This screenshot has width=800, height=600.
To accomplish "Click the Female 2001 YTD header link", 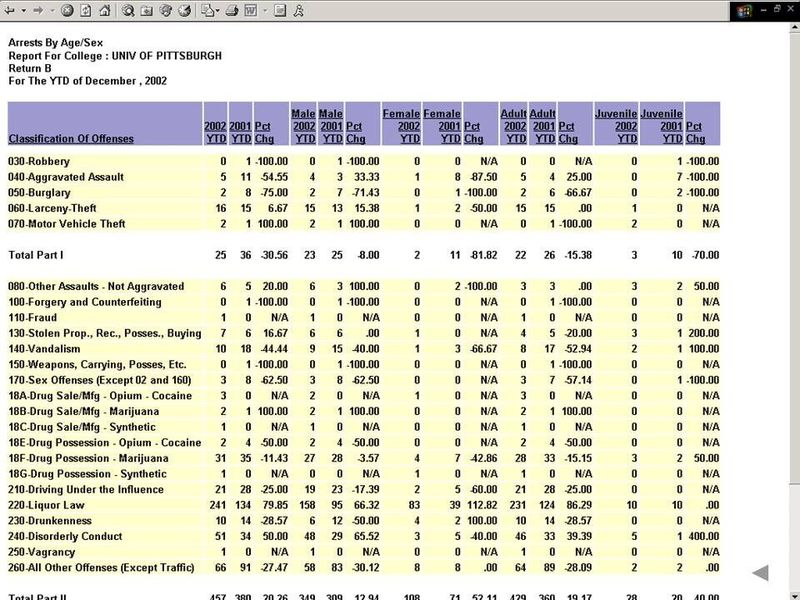I will tap(442, 126).
